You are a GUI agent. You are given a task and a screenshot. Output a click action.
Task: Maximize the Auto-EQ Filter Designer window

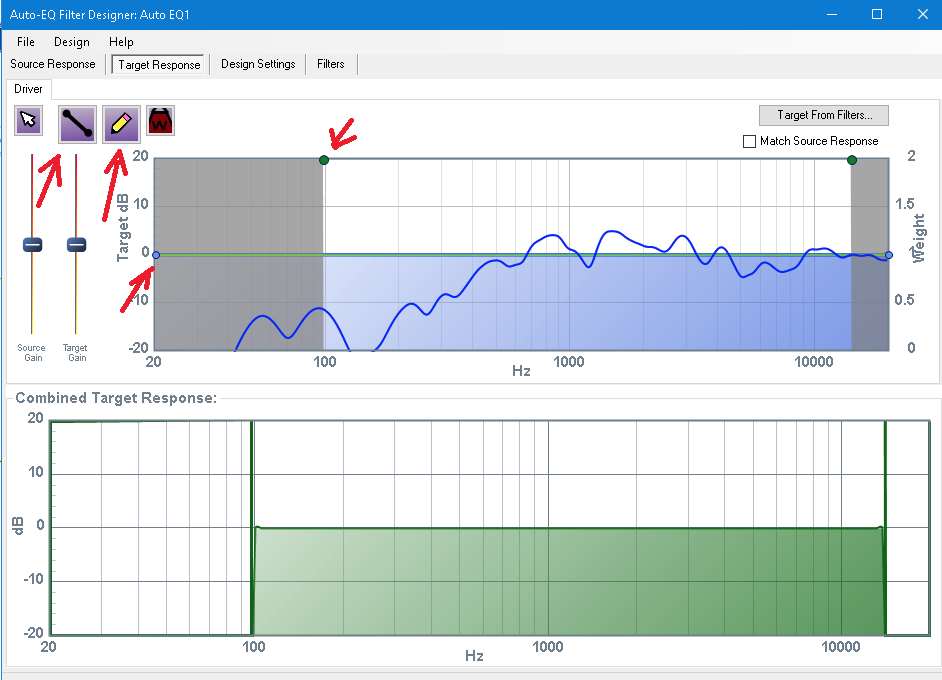tap(877, 14)
